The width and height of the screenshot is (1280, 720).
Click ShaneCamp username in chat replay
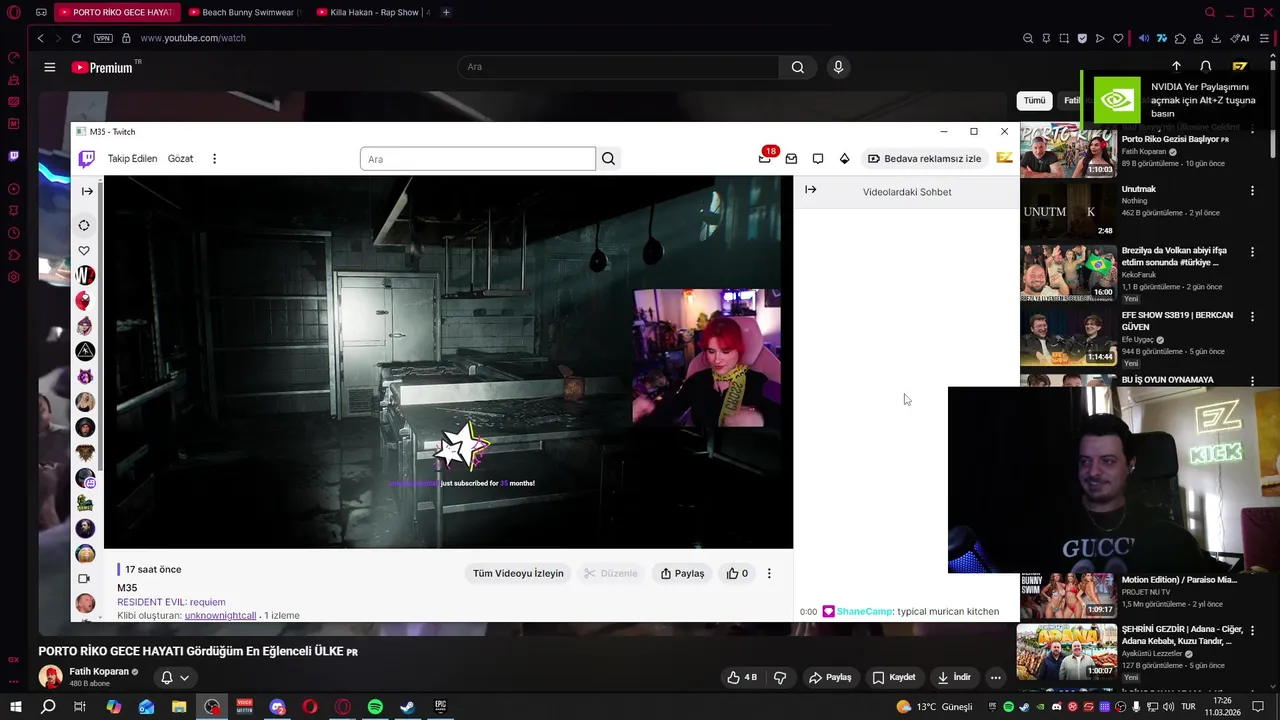[x=864, y=611]
